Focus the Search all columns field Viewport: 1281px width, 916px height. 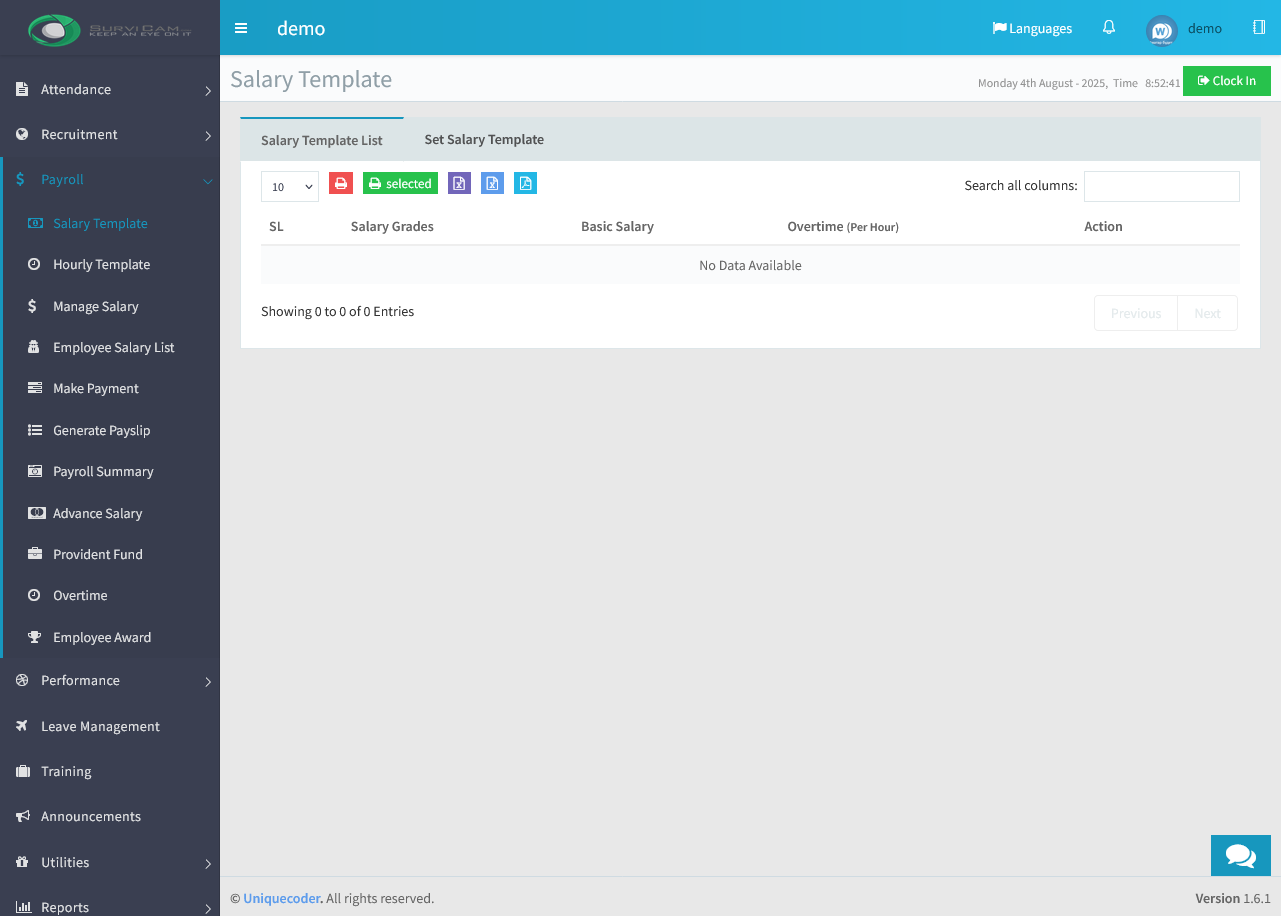tap(1162, 186)
